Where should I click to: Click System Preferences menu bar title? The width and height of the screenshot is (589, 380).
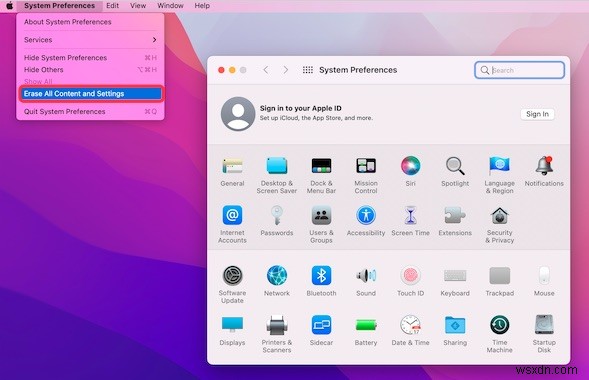point(59,6)
